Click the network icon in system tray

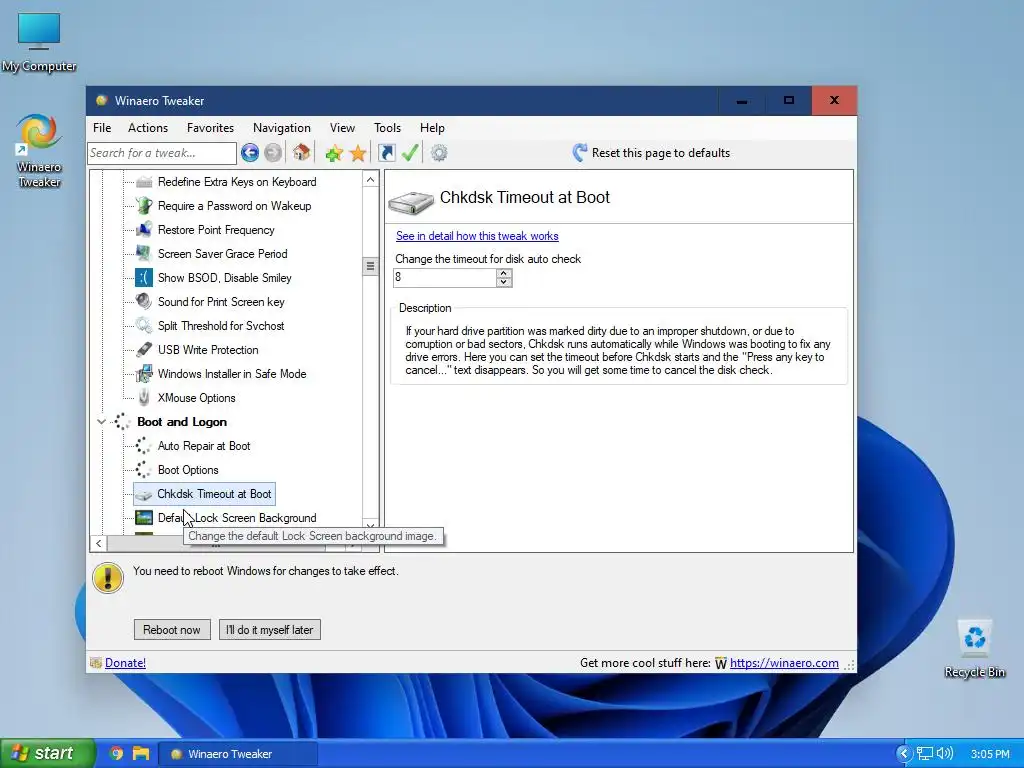(x=925, y=754)
